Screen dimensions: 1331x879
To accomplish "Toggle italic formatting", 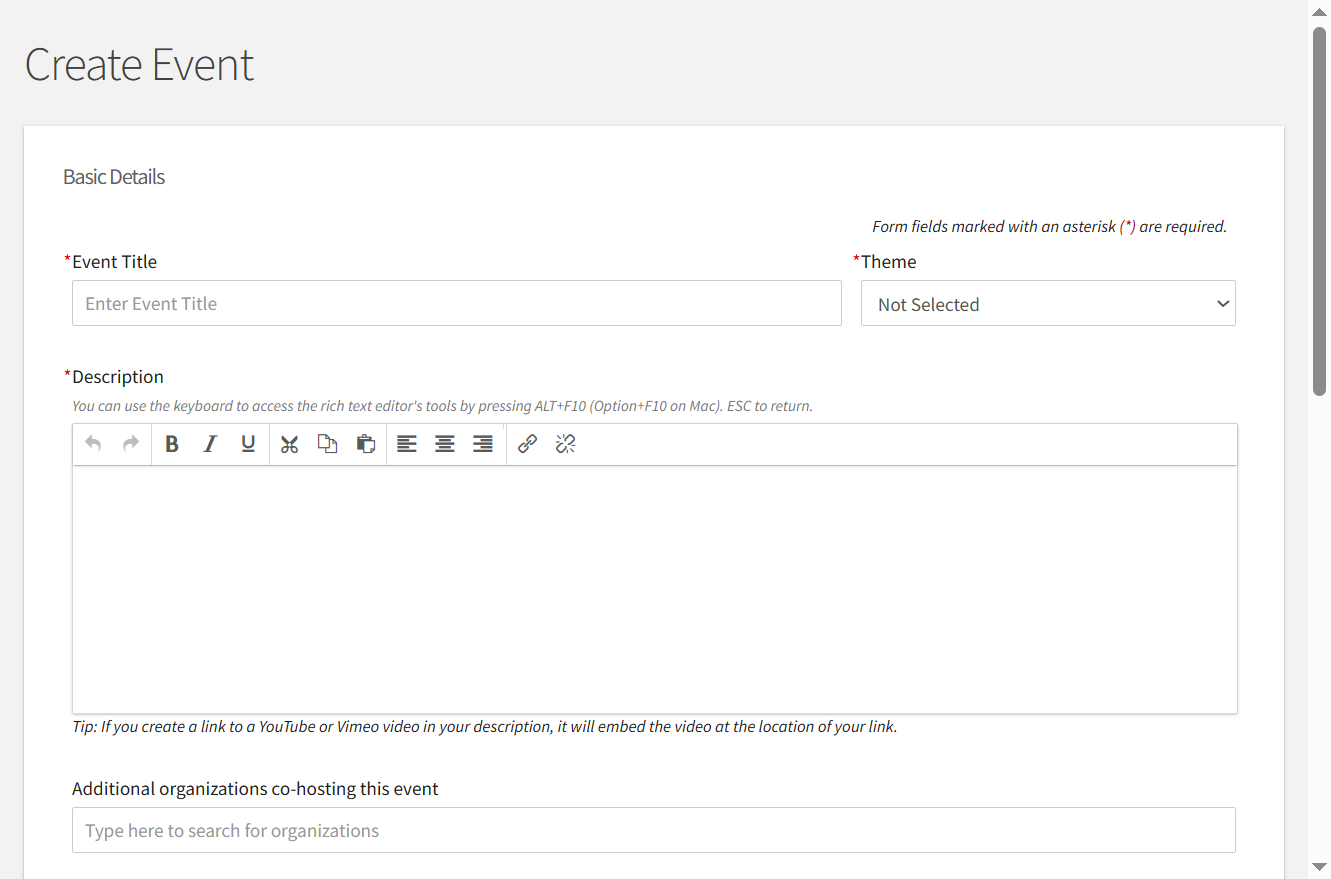I will click(210, 444).
